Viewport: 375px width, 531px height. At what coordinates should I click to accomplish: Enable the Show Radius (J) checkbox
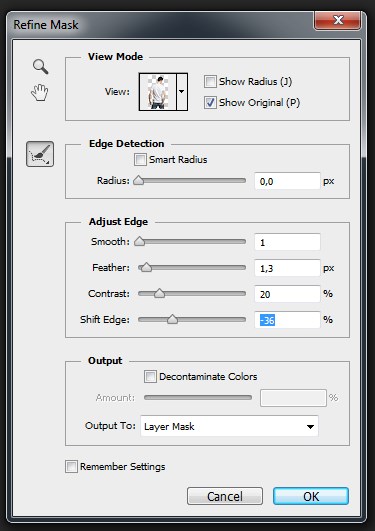click(x=210, y=82)
